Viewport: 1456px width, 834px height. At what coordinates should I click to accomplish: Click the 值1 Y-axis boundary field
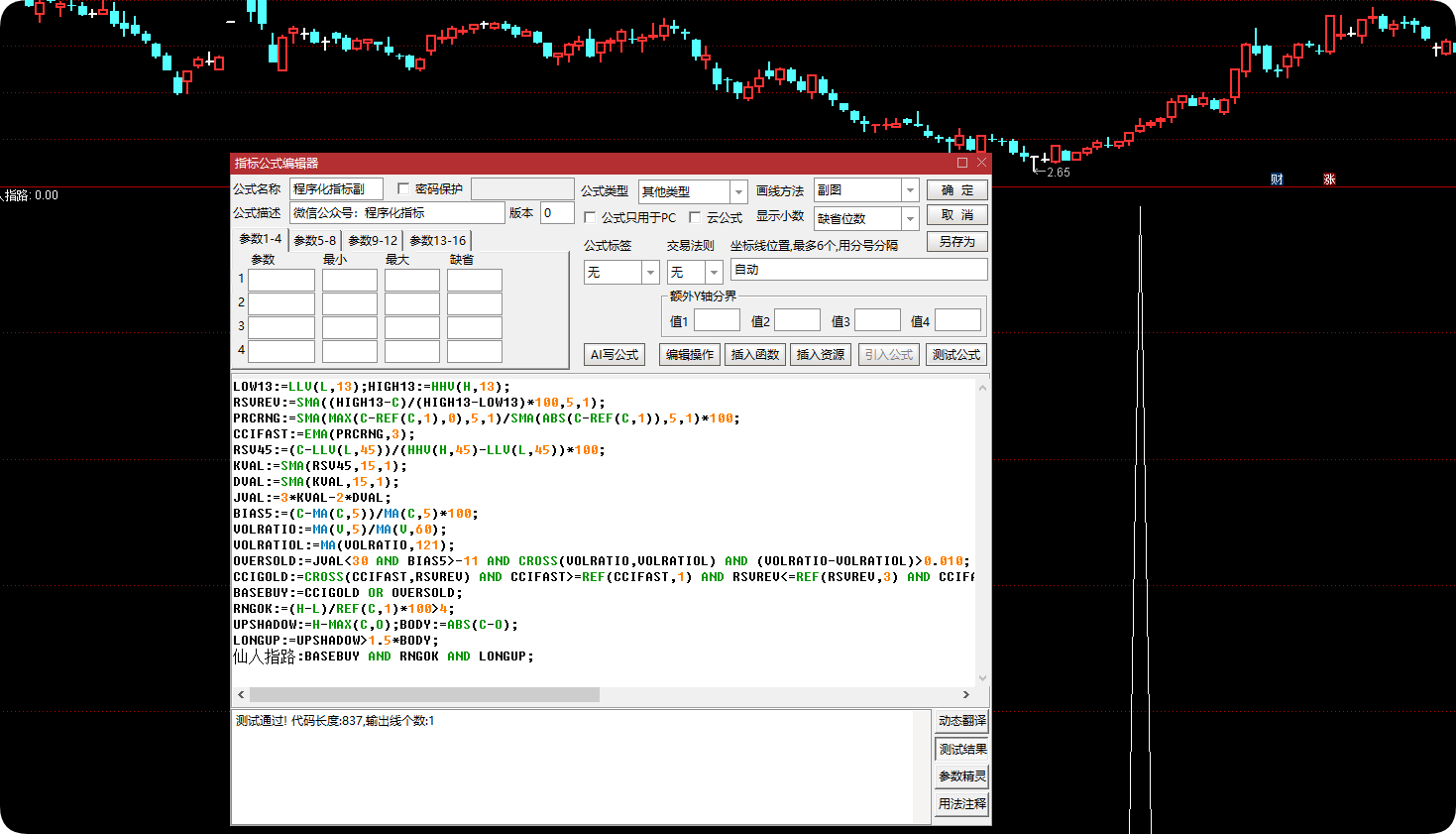coord(717,319)
